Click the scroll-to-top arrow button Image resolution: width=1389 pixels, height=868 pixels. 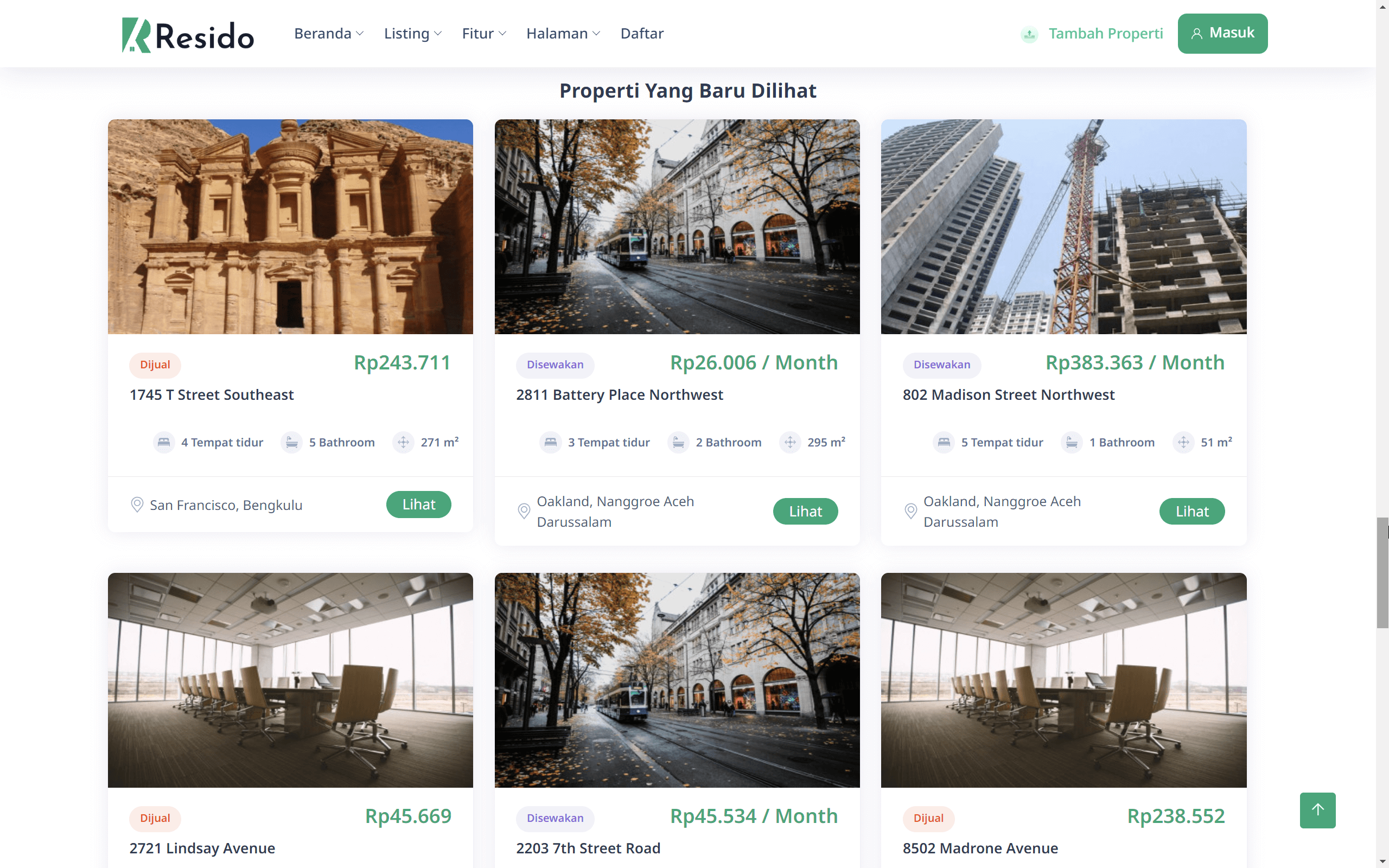coord(1317,810)
